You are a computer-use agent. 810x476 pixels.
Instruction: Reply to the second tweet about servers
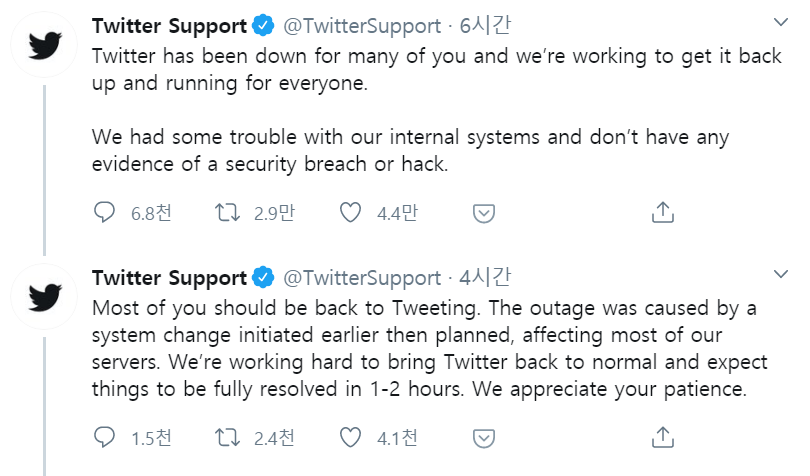coord(105,437)
